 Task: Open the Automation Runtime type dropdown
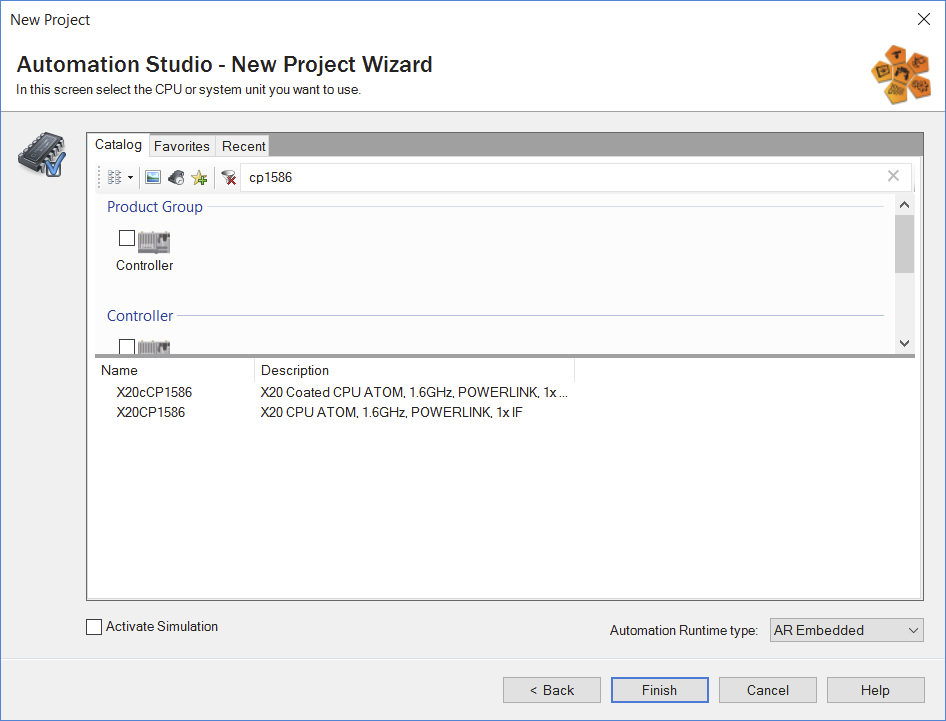click(x=846, y=630)
